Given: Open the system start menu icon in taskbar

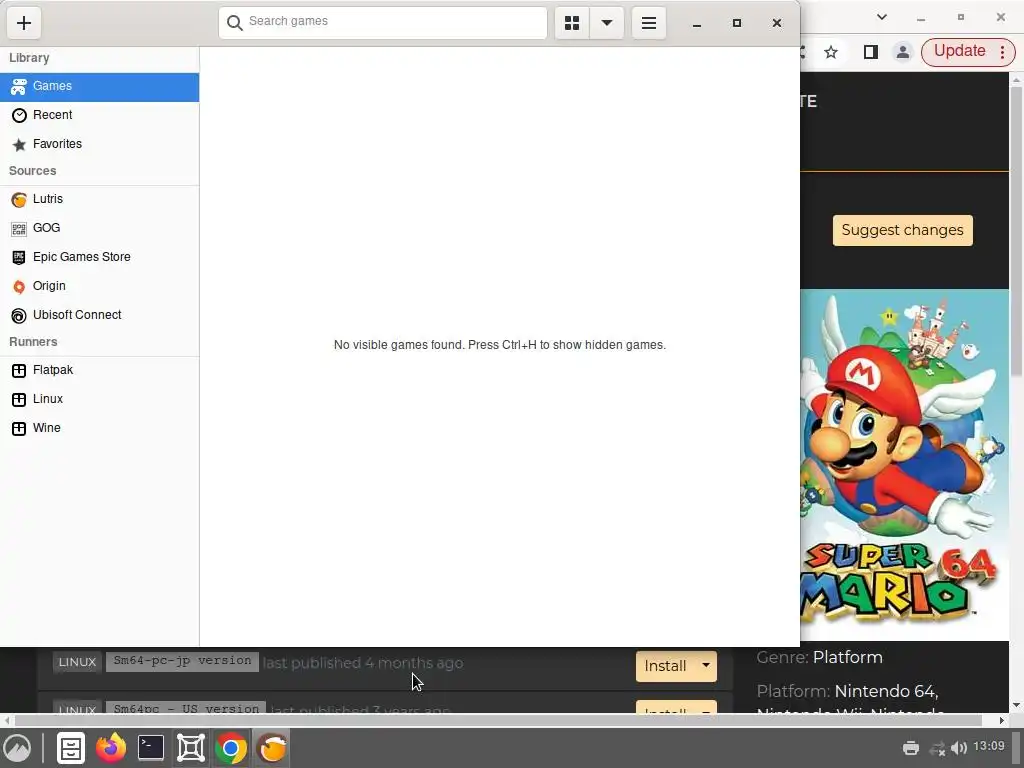Looking at the screenshot, I should 18,748.
